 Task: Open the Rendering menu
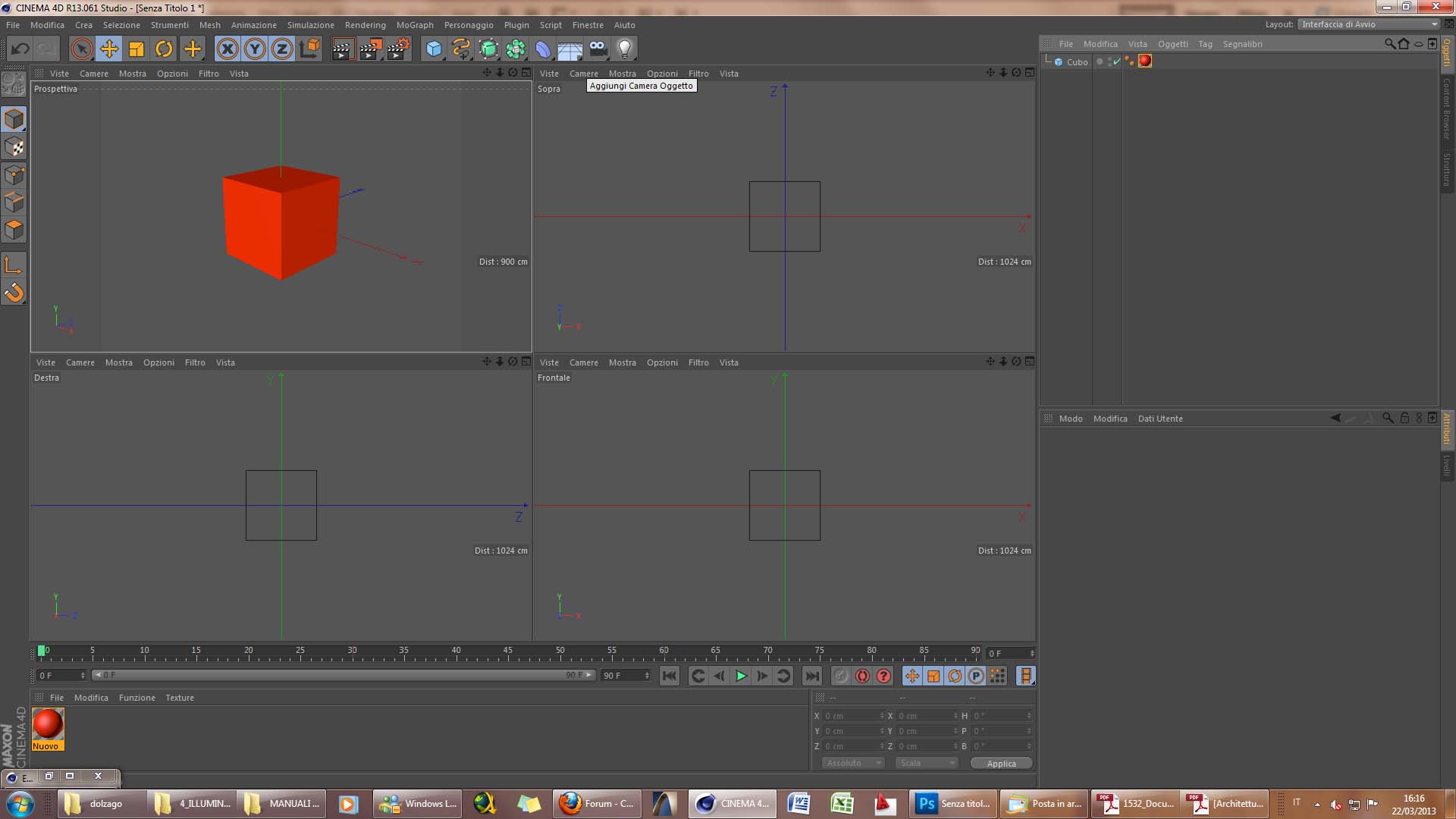365,25
